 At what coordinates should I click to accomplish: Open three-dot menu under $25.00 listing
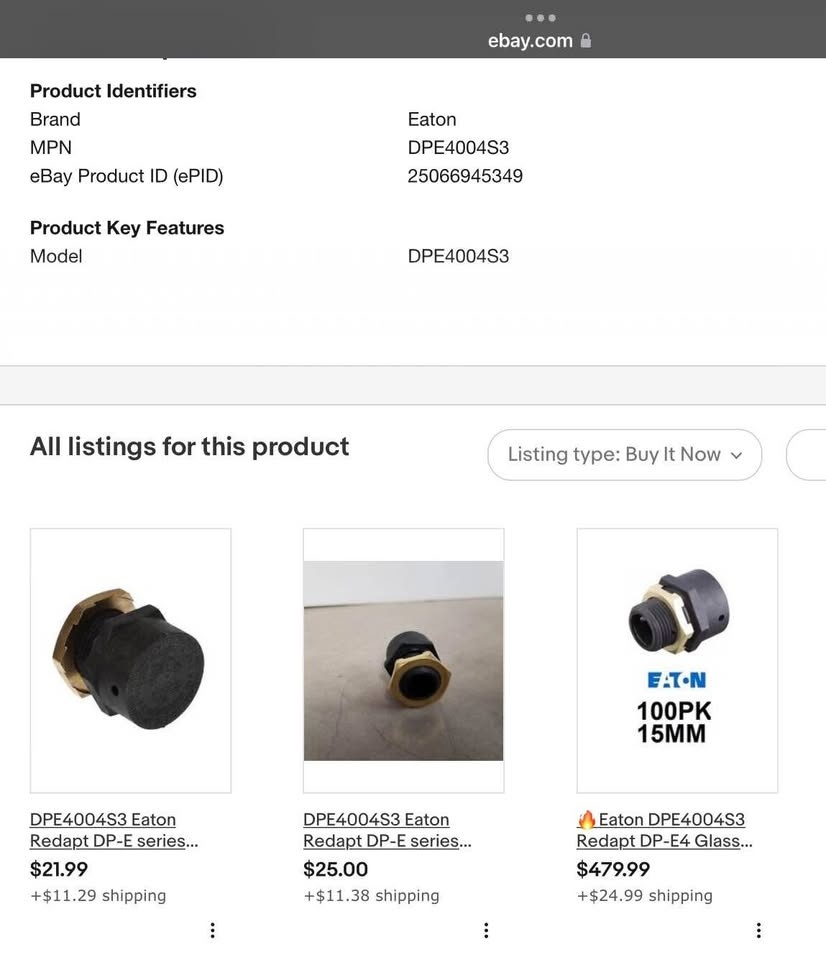coord(486,931)
